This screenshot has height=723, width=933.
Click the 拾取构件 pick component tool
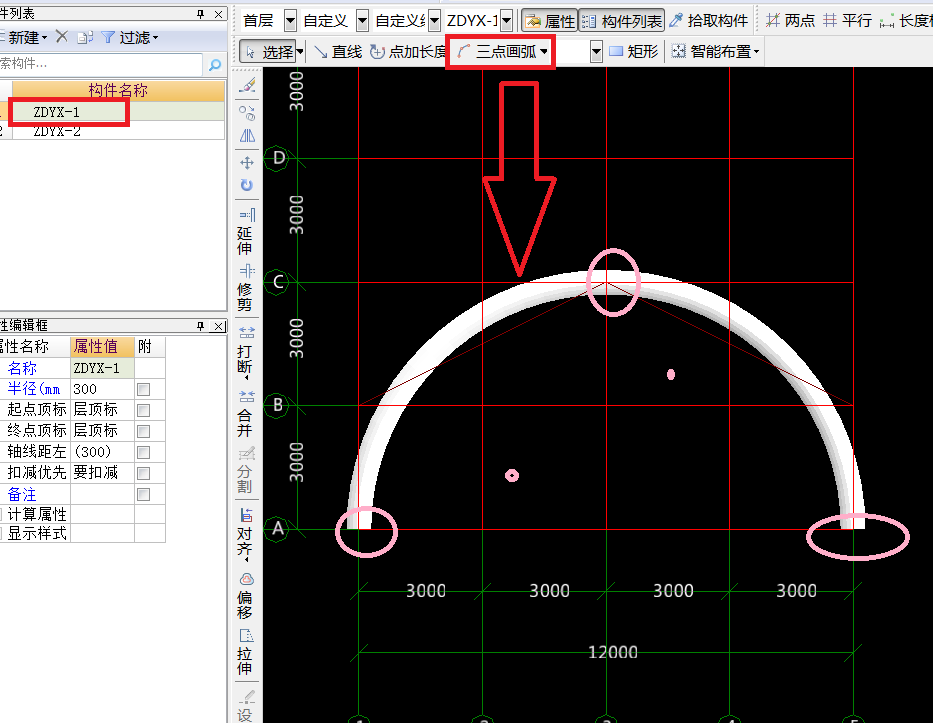[x=708, y=21]
